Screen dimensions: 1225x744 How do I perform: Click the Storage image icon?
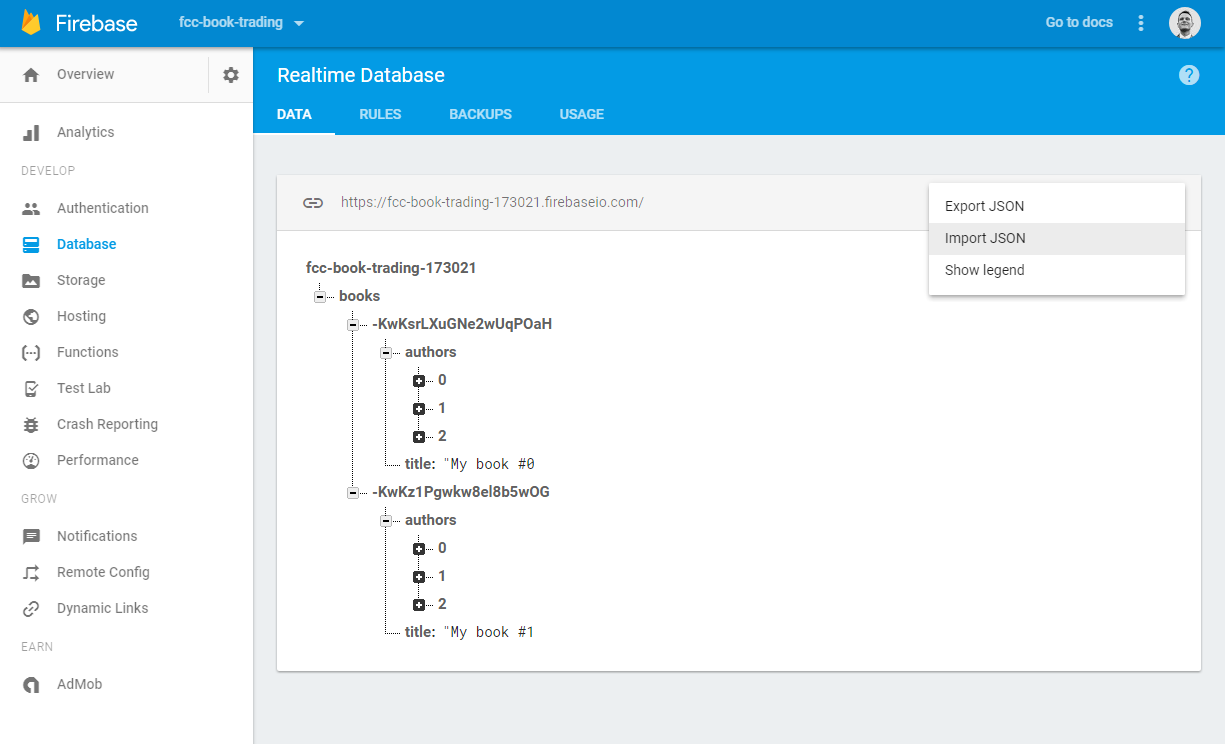tap(31, 280)
